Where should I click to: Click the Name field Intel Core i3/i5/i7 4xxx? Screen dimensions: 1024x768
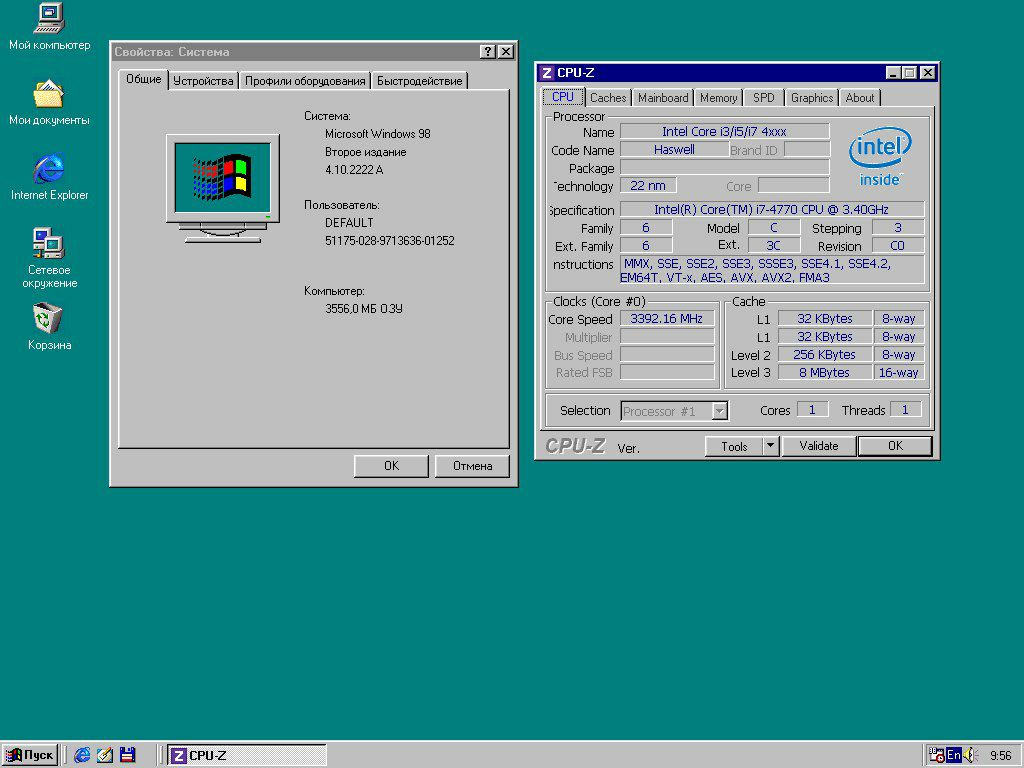click(724, 131)
